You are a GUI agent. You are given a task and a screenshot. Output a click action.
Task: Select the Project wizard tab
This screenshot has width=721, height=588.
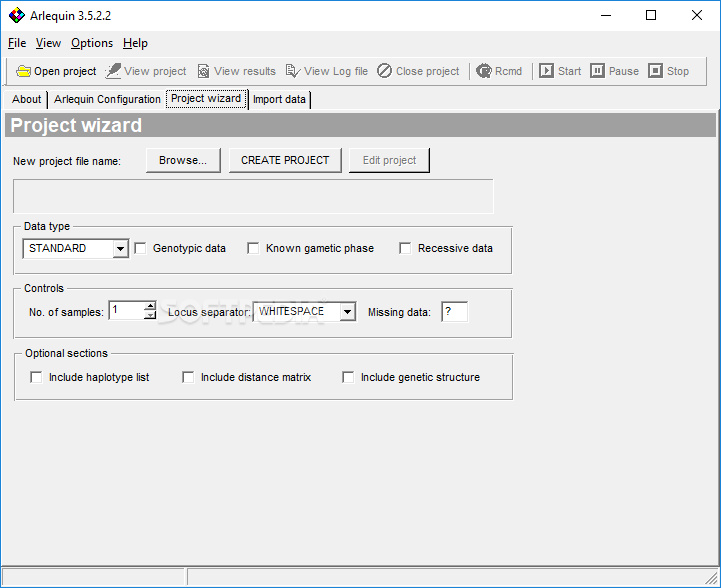point(206,98)
